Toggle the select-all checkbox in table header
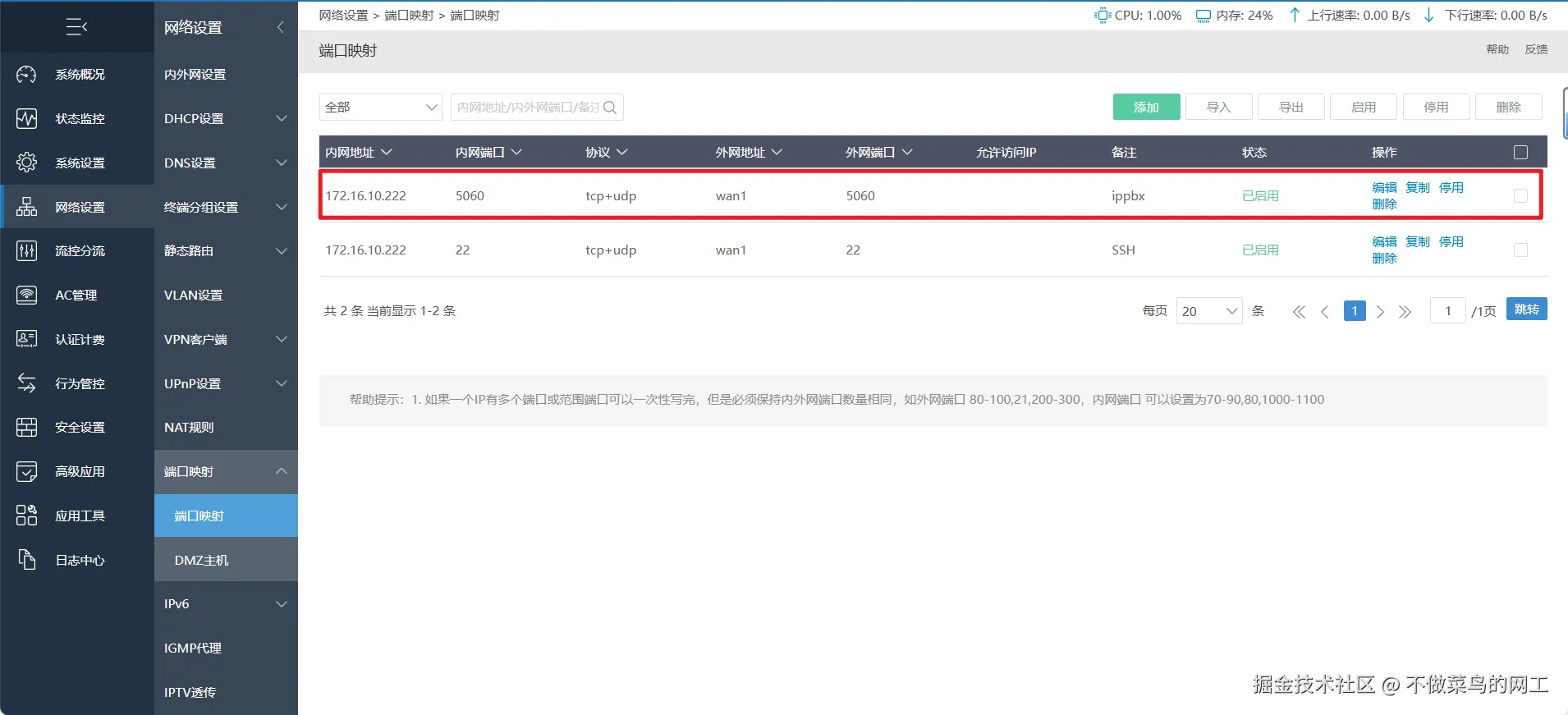 click(x=1520, y=153)
